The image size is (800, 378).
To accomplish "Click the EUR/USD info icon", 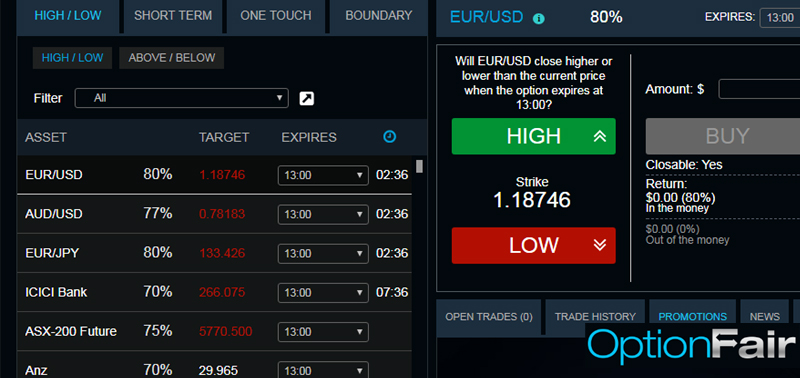I will point(538,19).
